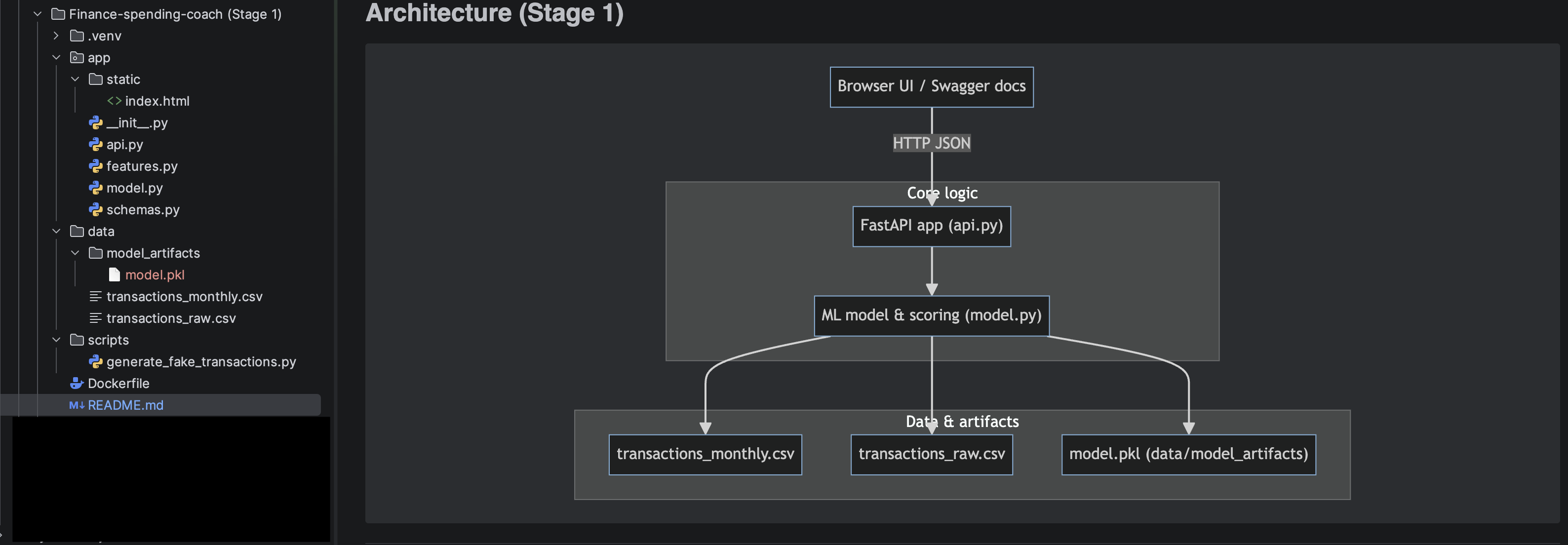Collapse the data folder
Screen dimensions: 1568x545
pyautogui.click(x=57, y=231)
